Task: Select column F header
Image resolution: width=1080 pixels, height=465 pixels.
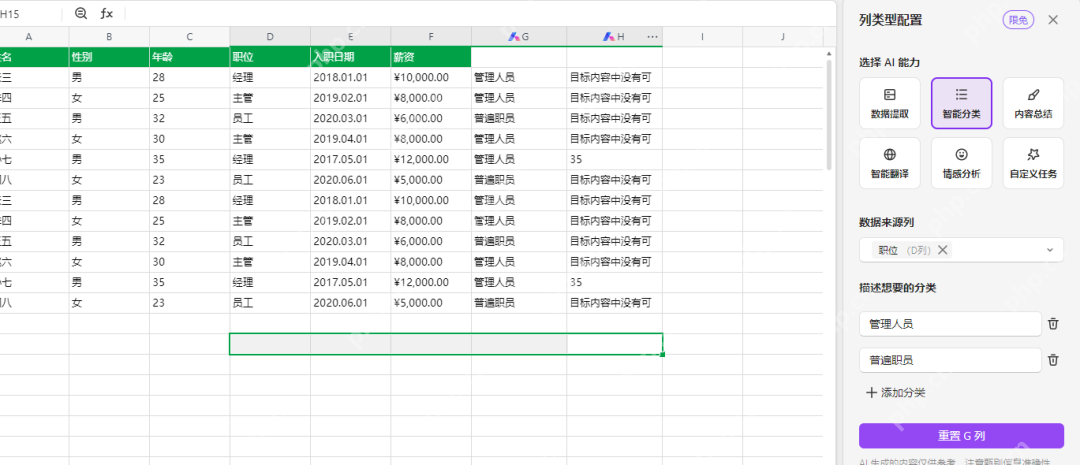Action: tap(431, 37)
